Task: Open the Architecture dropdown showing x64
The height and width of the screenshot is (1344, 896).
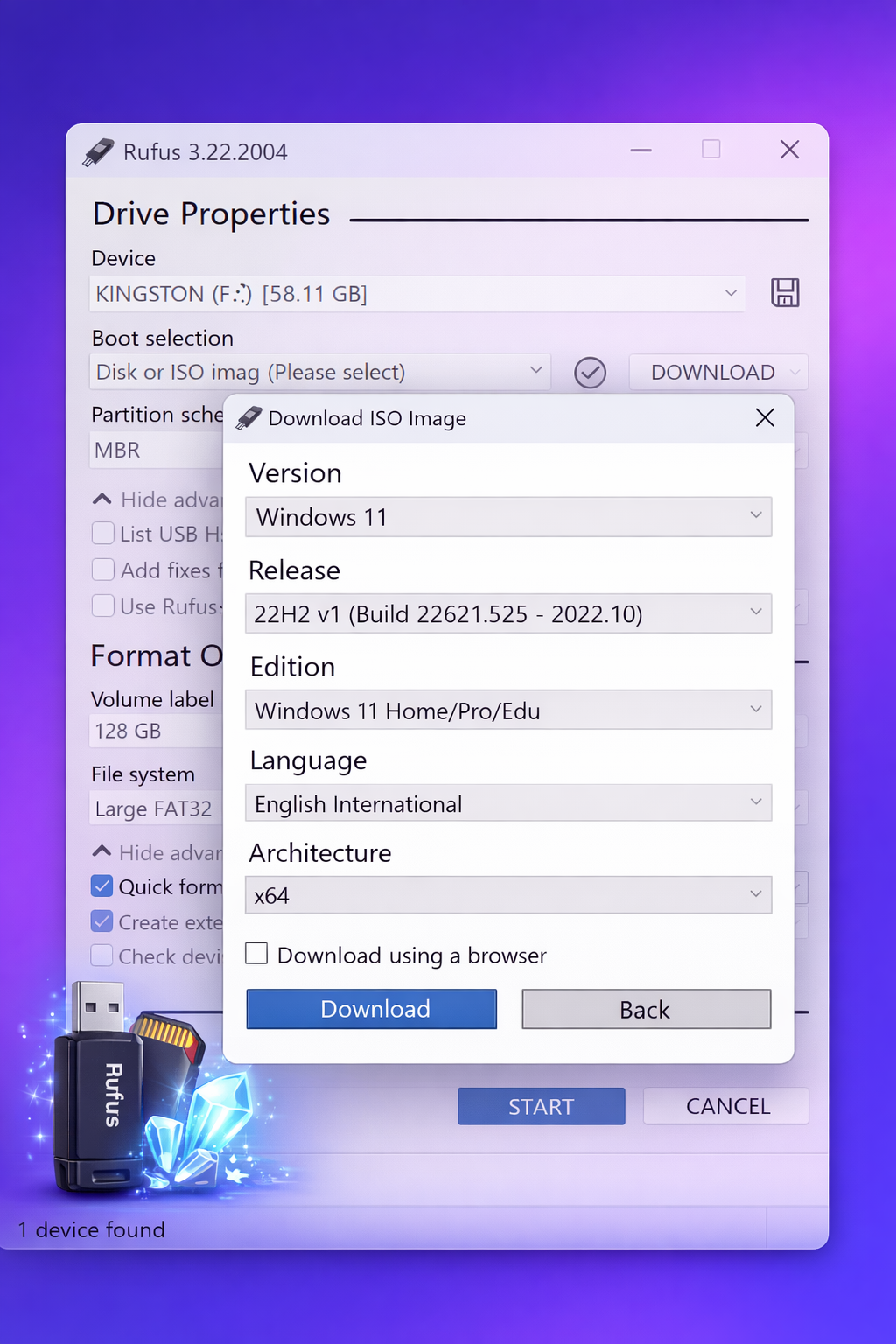Action: (508, 895)
